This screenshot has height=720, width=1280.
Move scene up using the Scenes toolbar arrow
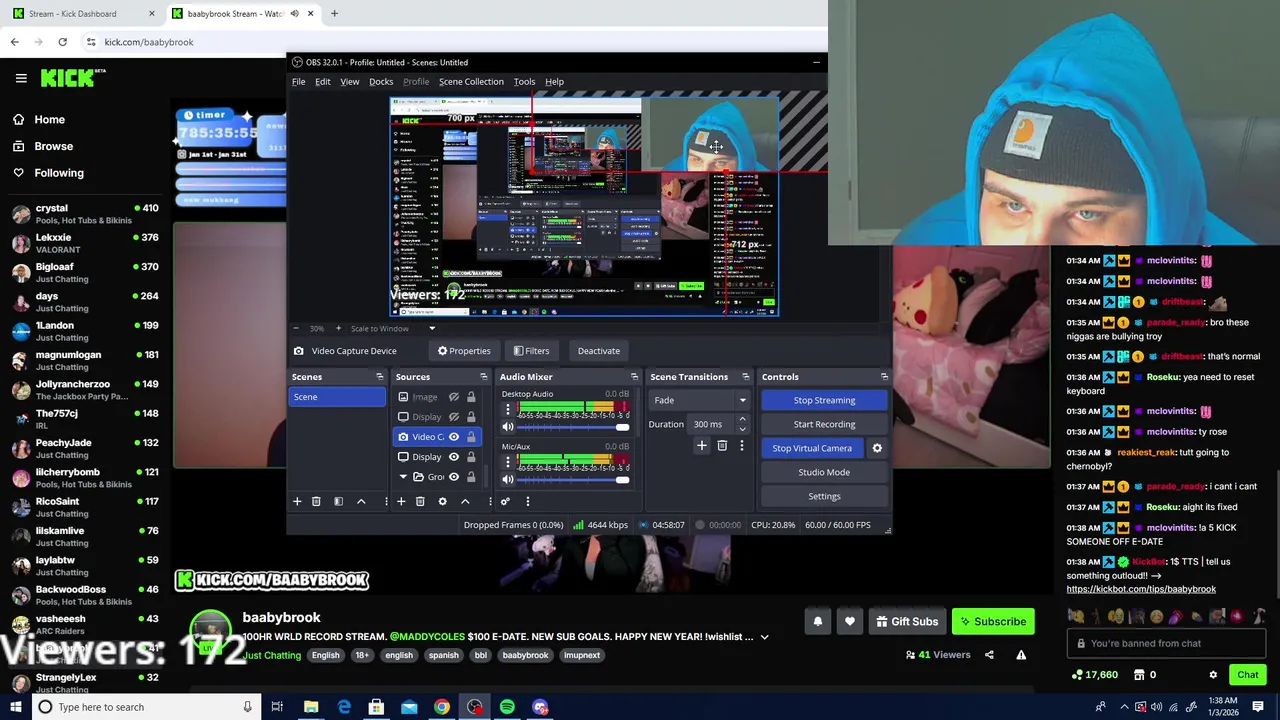[x=361, y=501]
